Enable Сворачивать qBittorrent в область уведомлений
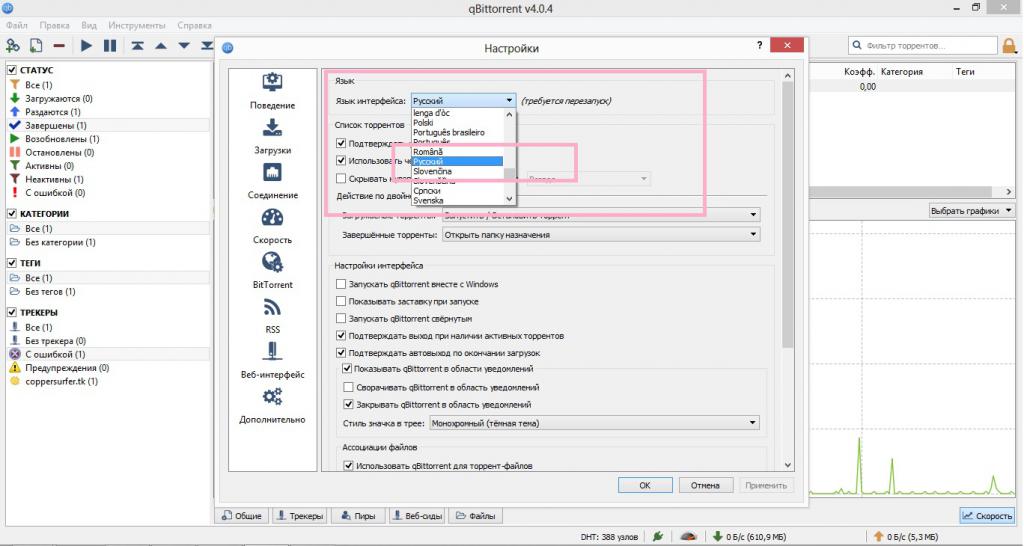Screen dimensions: 1024x546 coord(348,387)
